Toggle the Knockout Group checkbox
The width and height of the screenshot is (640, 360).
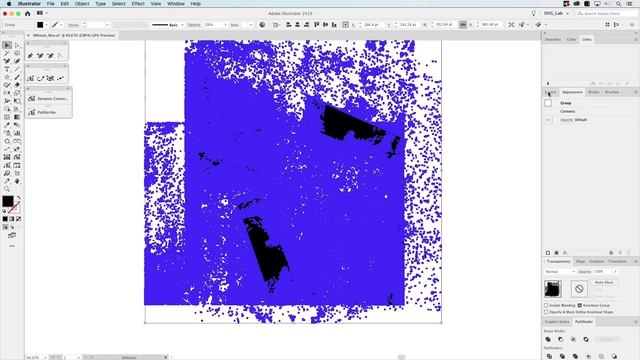pyautogui.click(x=580, y=305)
